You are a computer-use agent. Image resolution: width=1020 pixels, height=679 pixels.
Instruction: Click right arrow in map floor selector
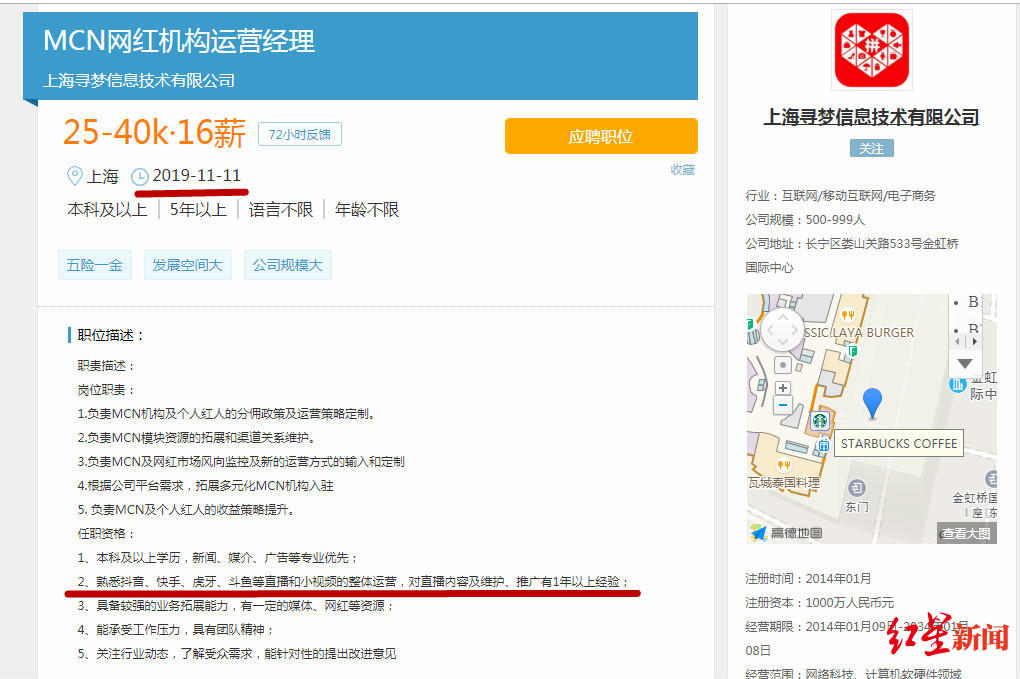pos(974,341)
